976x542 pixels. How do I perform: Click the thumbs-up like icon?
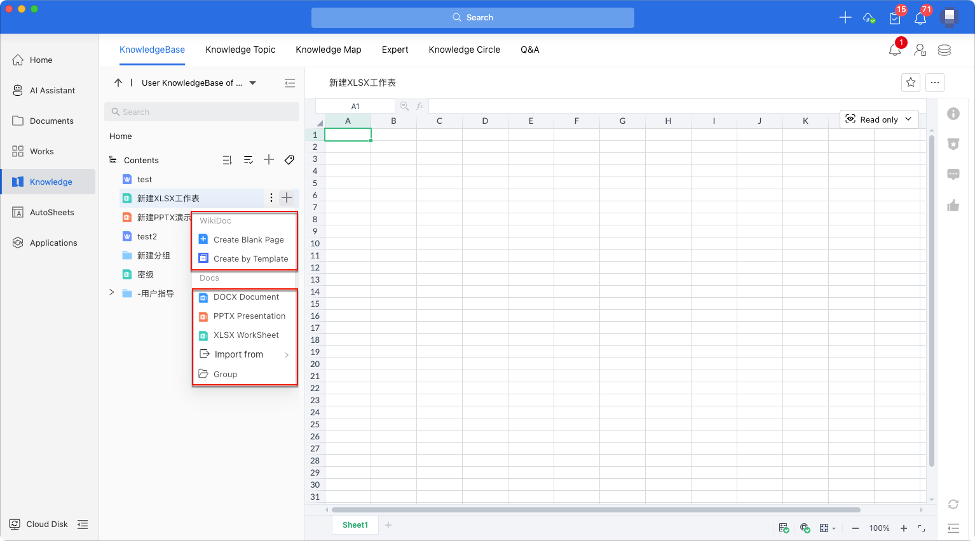pyautogui.click(x=953, y=206)
